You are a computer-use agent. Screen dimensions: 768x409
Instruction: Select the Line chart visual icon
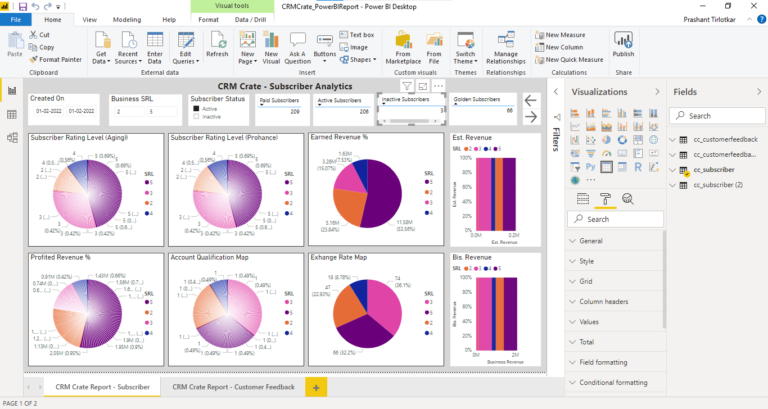(x=575, y=127)
